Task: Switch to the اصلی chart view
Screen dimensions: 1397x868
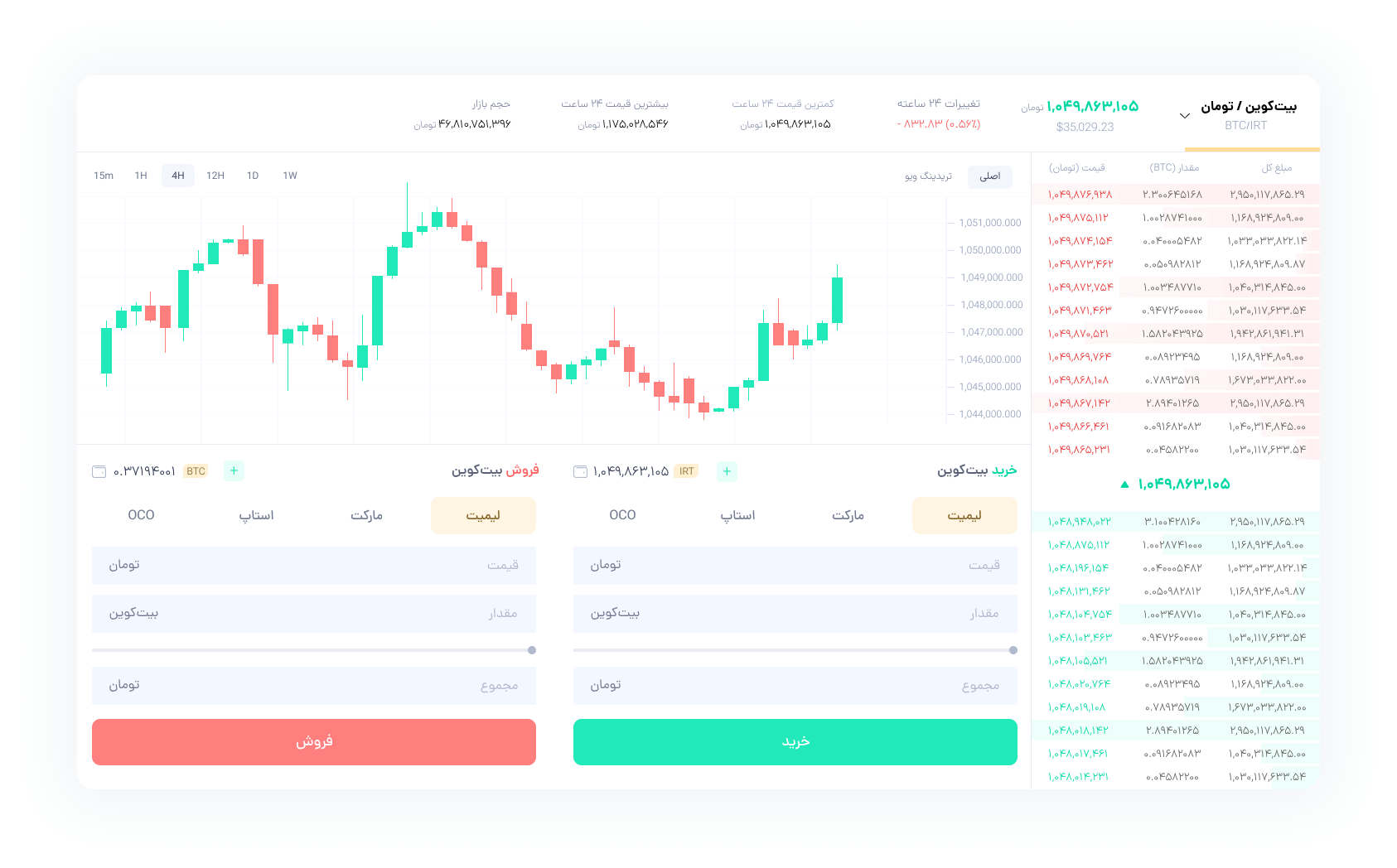Action: tap(990, 176)
